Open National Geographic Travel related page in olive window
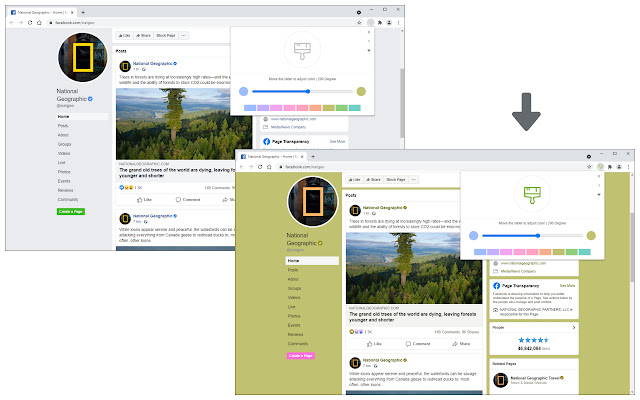 534,380
